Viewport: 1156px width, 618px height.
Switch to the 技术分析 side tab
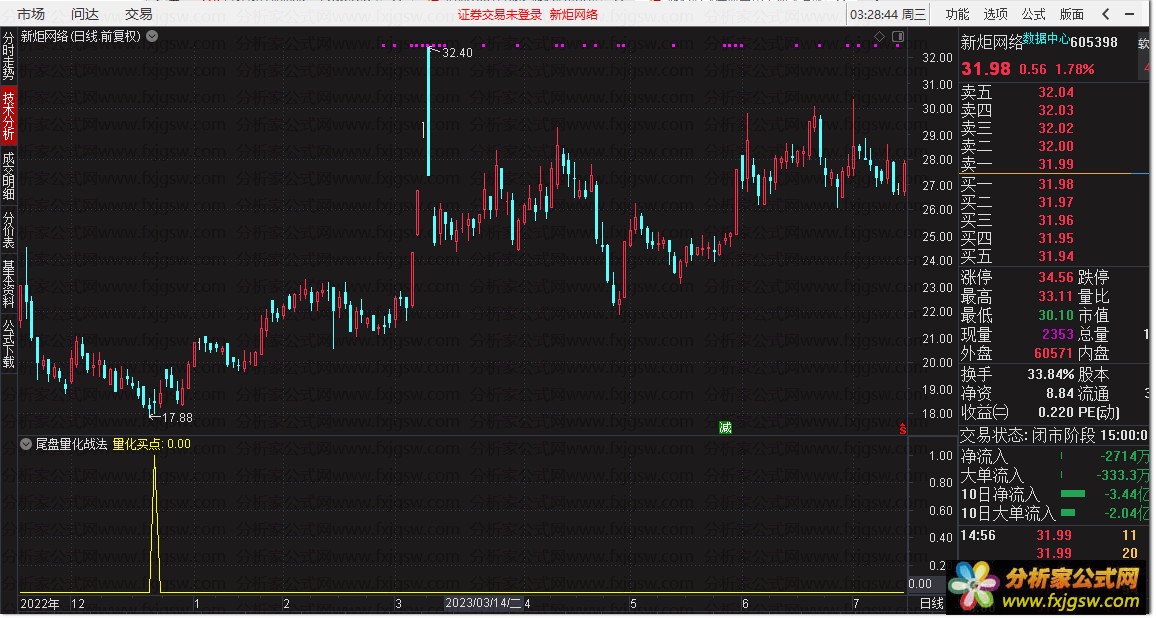(8, 116)
